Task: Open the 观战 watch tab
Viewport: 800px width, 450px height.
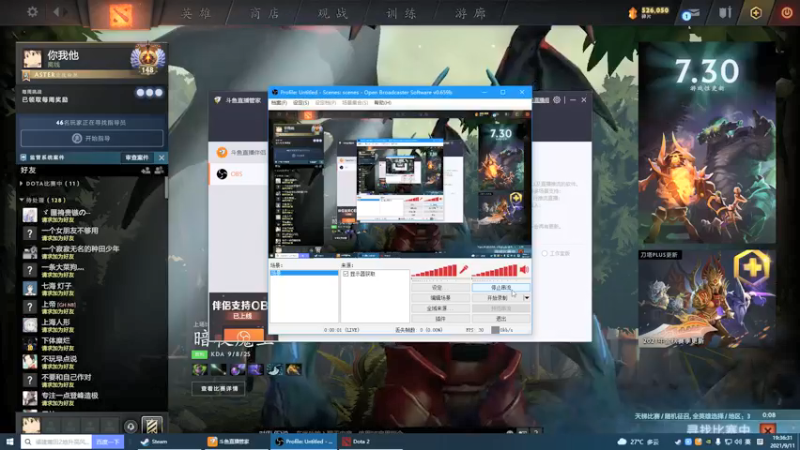Action: point(333,13)
